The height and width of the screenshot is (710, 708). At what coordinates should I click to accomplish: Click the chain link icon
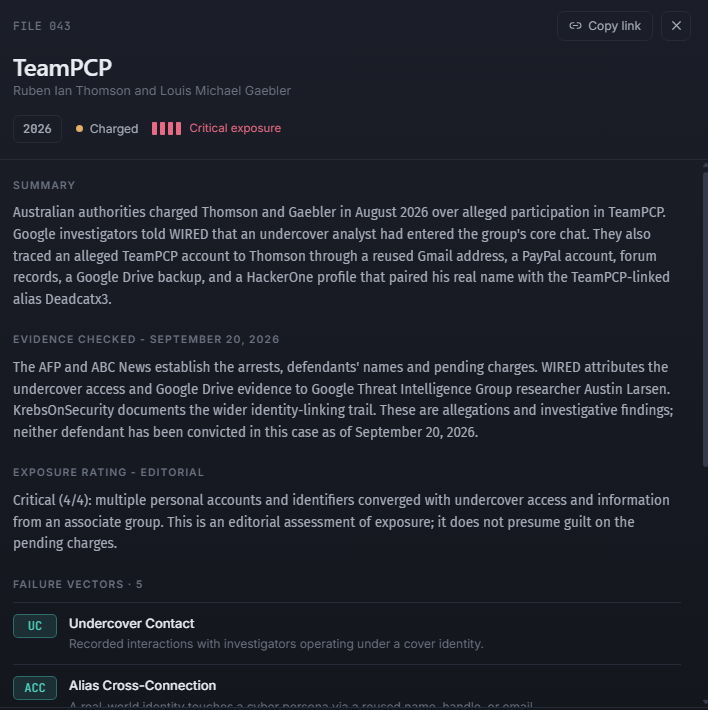[575, 26]
